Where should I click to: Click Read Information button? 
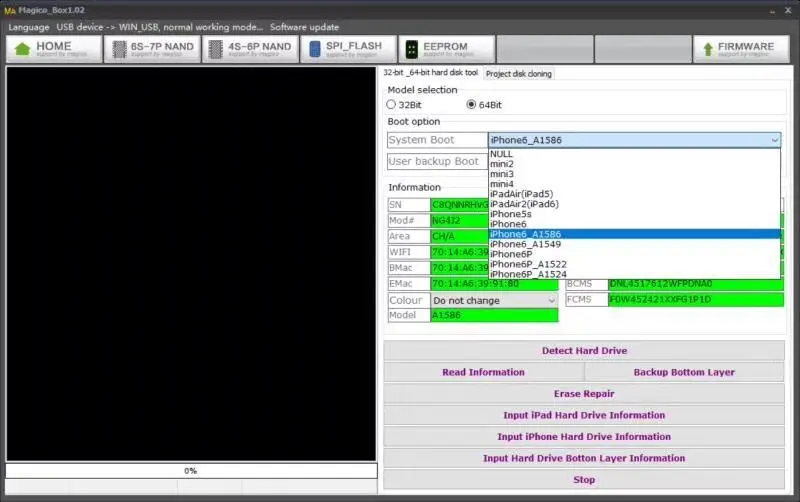pyautogui.click(x=483, y=372)
